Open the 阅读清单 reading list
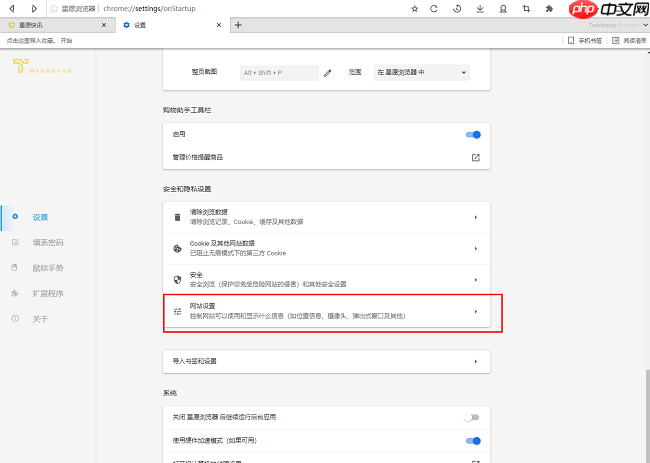 click(x=629, y=41)
